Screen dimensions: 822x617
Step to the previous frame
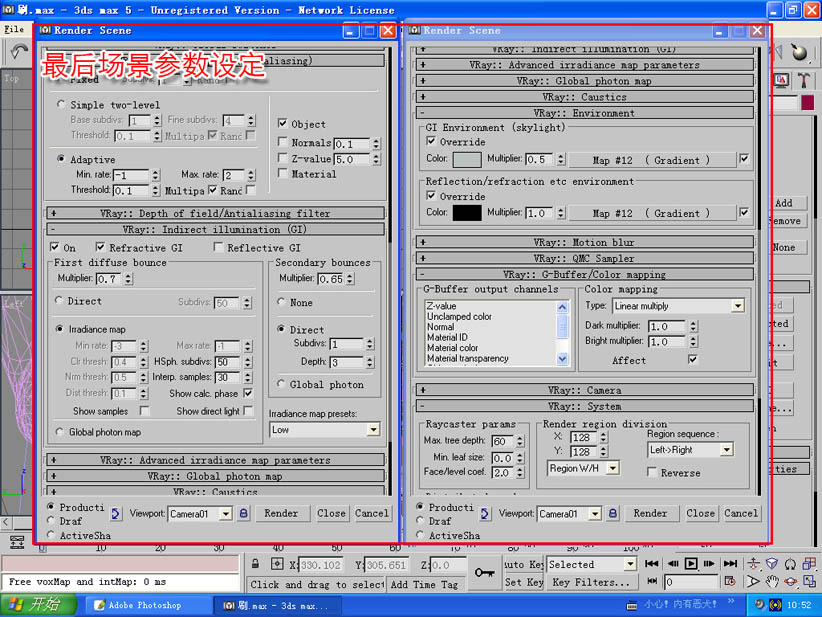tap(673, 564)
